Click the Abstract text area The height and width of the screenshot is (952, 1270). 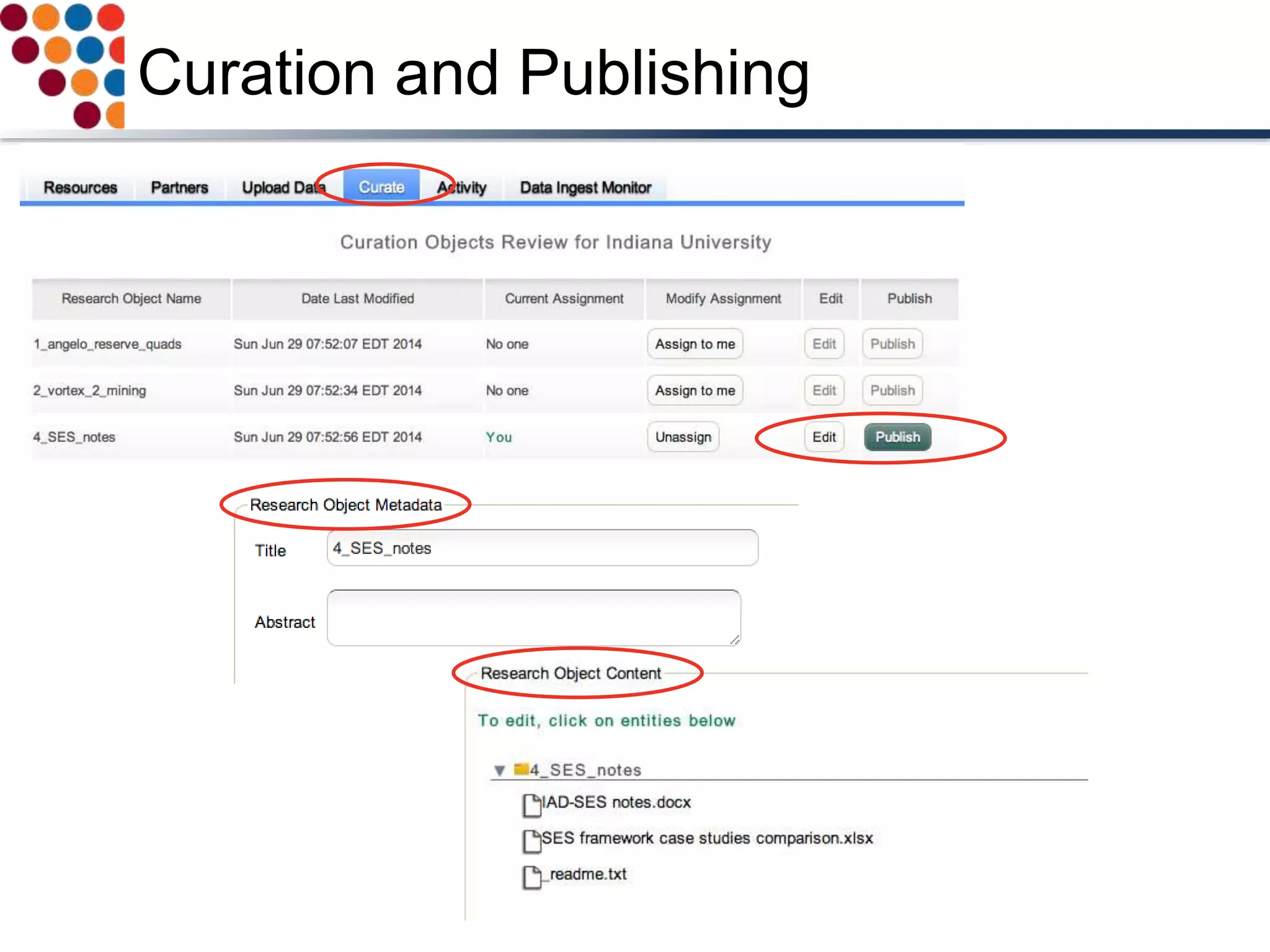tap(534, 618)
